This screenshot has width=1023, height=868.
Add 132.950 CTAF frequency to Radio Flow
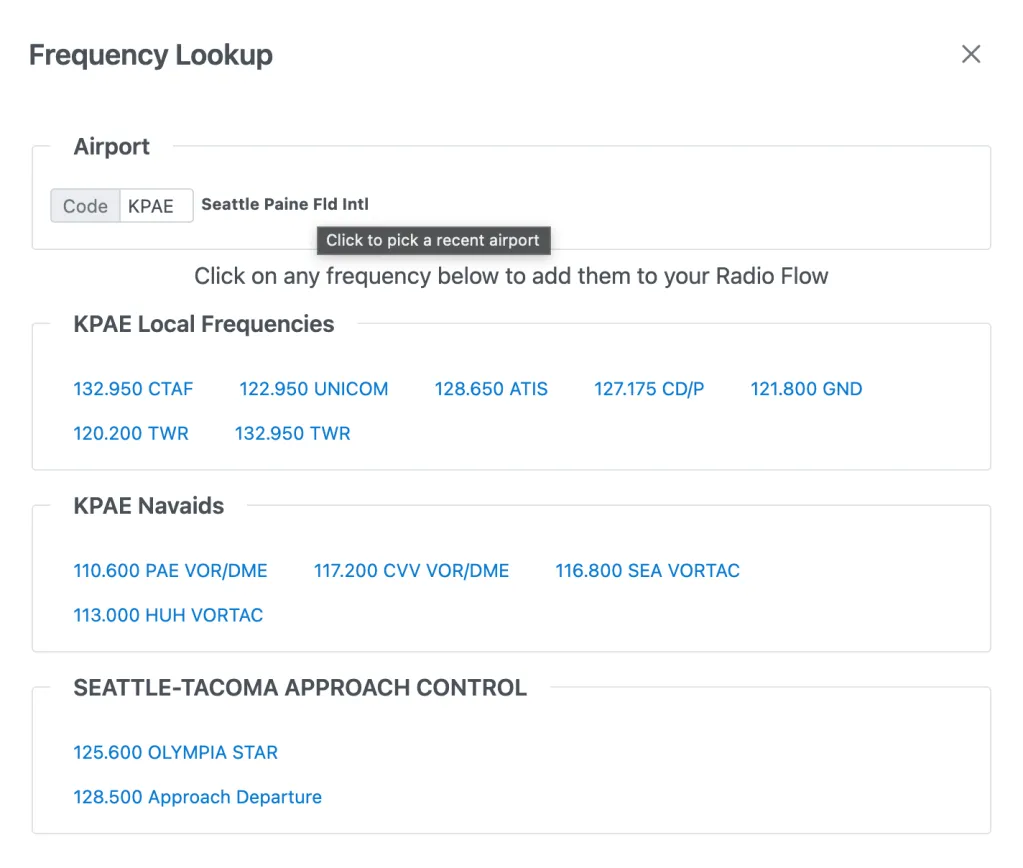pos(133,389)
